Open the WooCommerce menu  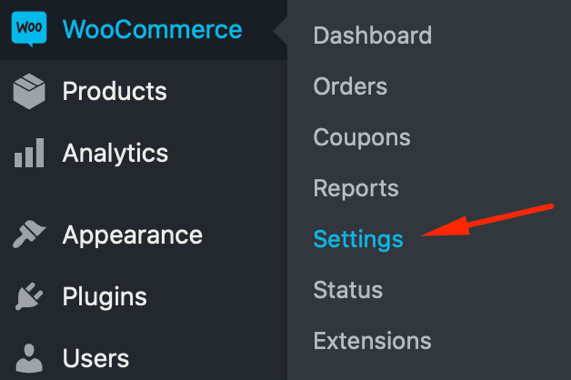pyautogui.click(x=152, y=29)
